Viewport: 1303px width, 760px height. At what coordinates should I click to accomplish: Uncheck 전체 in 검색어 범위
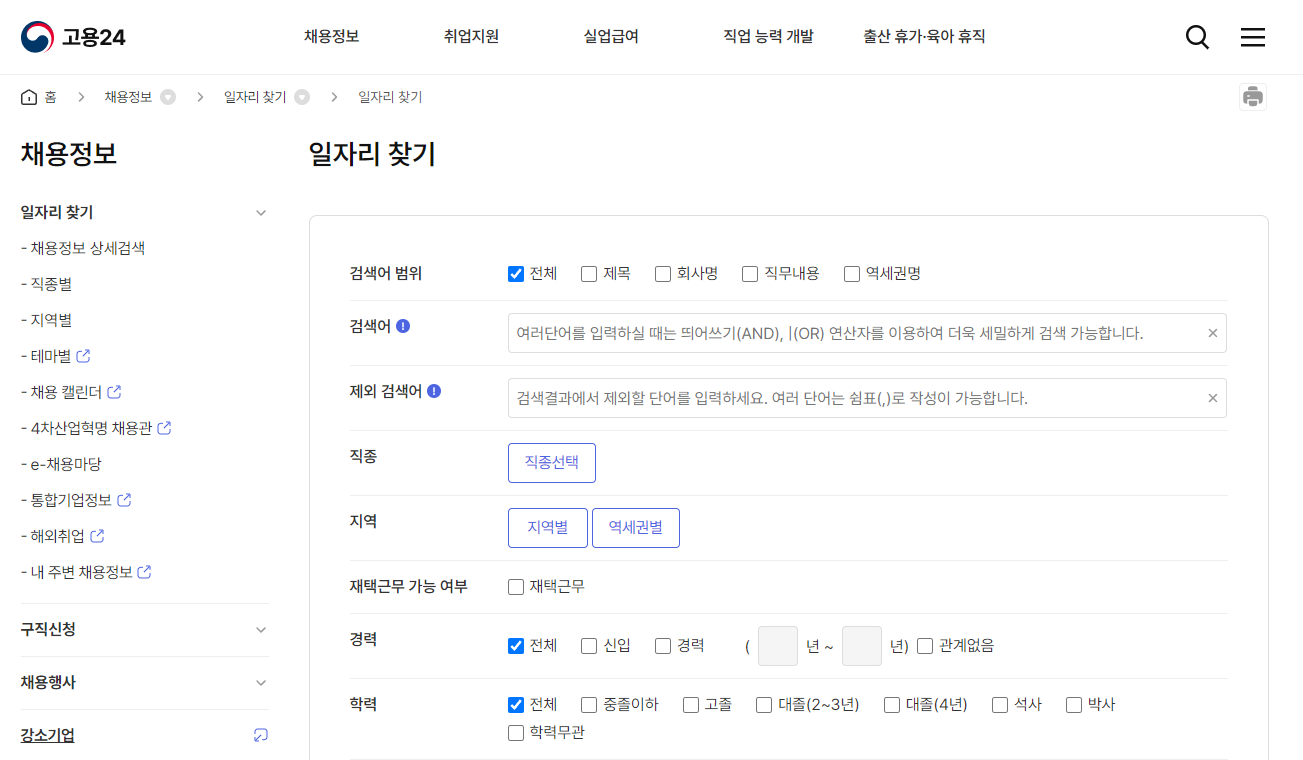tap(516, 274)
